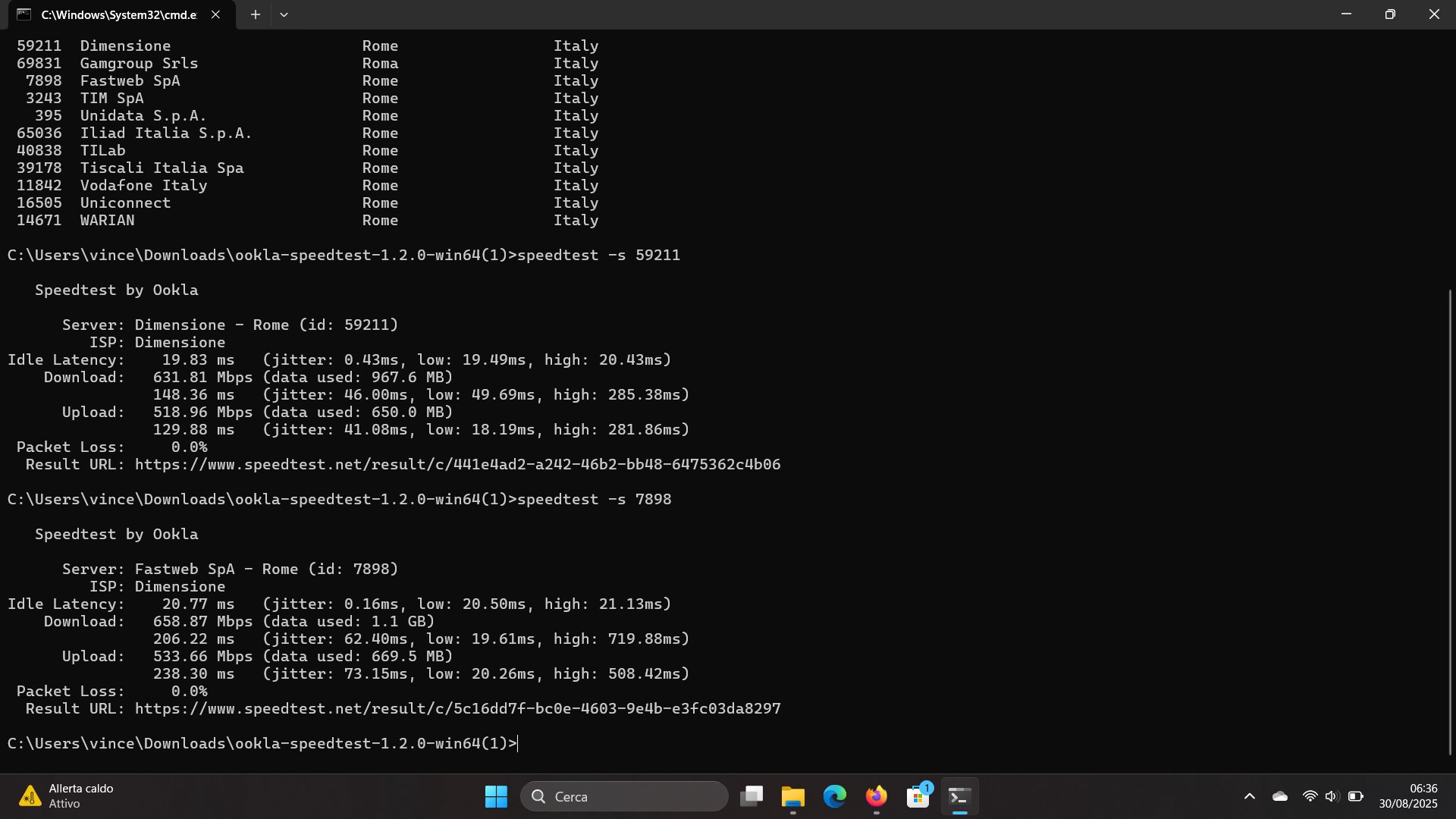This screenshot has width=1456, height=819.
Task: Click the battery status icon
Action: click(1356, 796)
